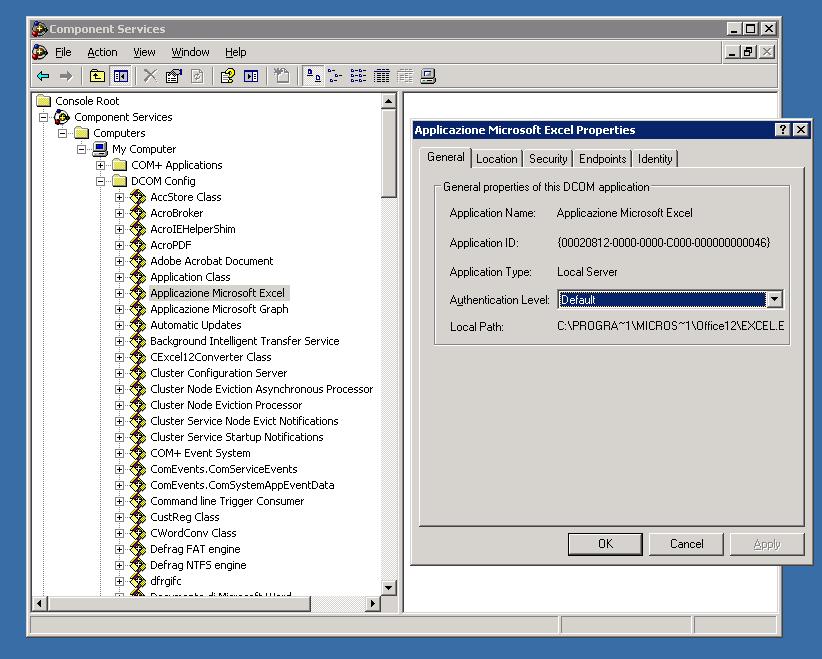
Task: Select Adobe Acrobat Document tree item
Action: click(211, 261)
